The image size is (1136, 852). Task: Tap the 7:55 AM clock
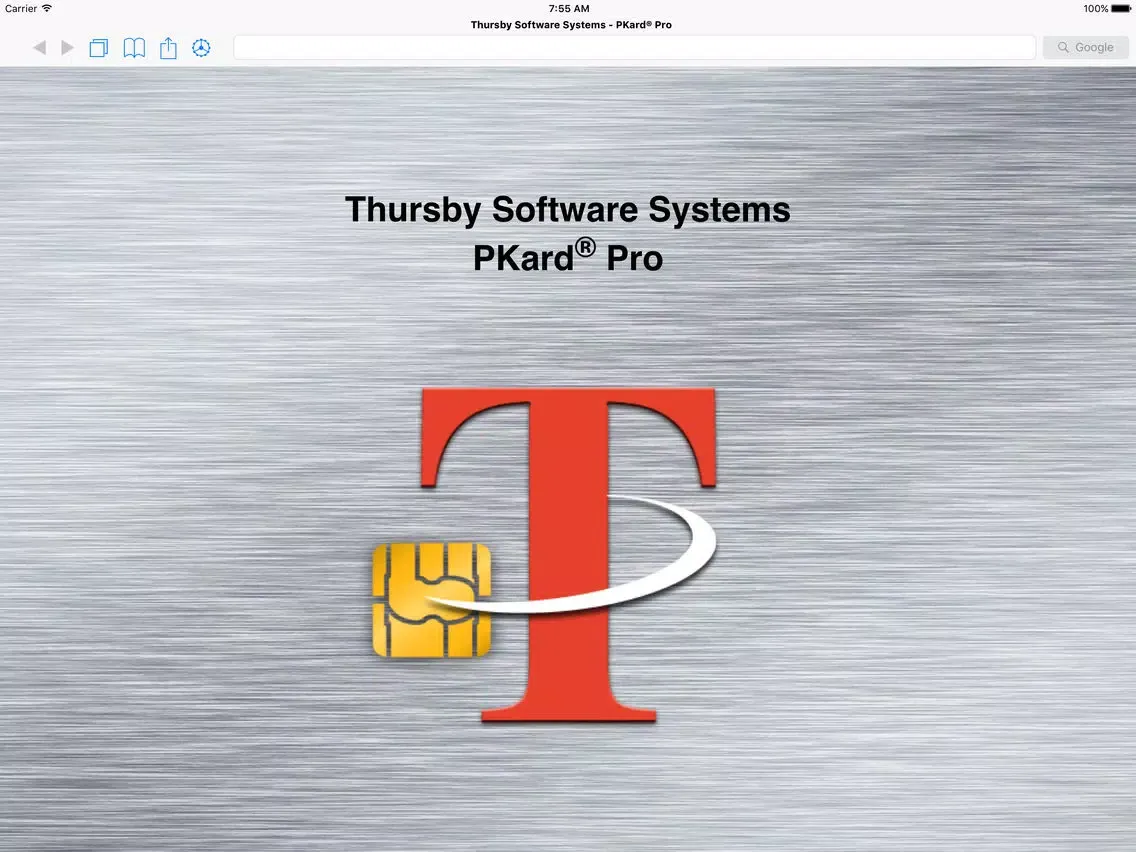[x=569, y=9]
